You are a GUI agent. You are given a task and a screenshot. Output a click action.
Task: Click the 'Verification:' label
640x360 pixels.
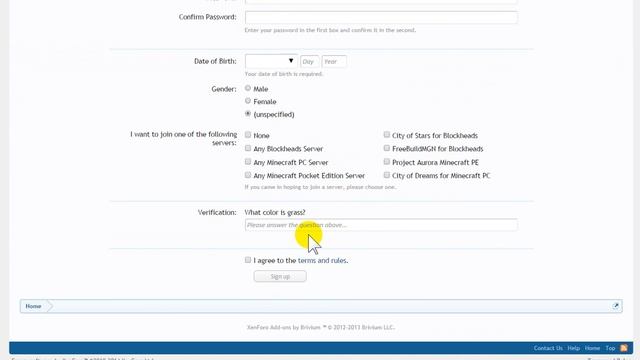coord(217,212)
